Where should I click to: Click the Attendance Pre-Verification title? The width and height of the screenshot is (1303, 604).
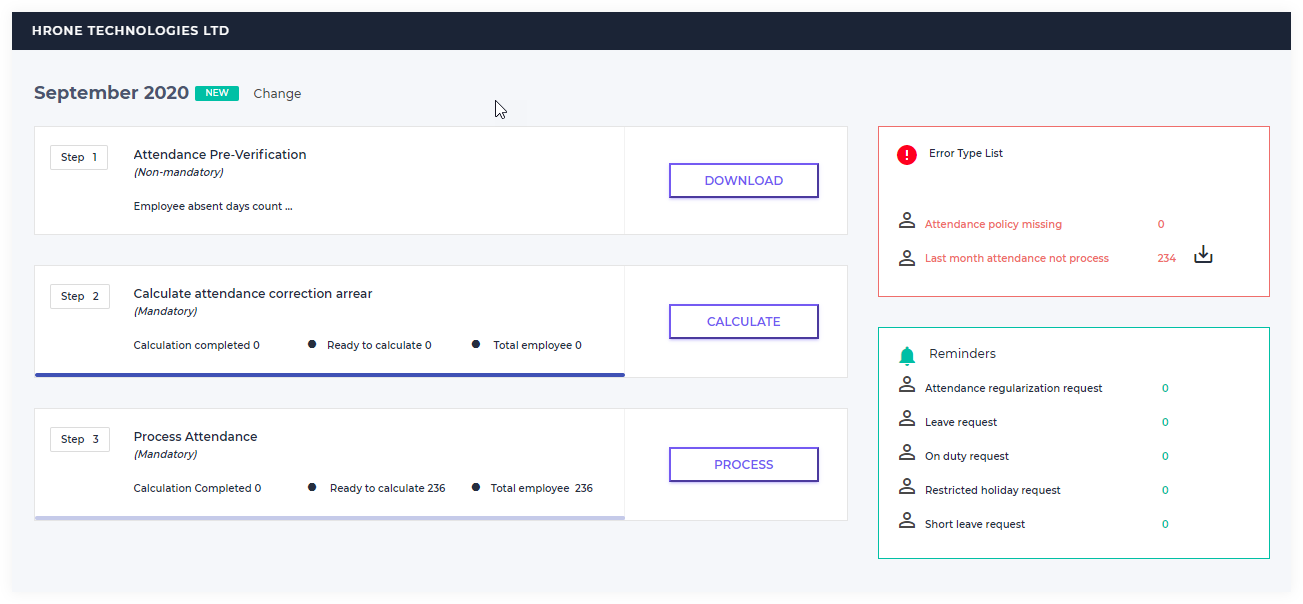click(220, 155)
